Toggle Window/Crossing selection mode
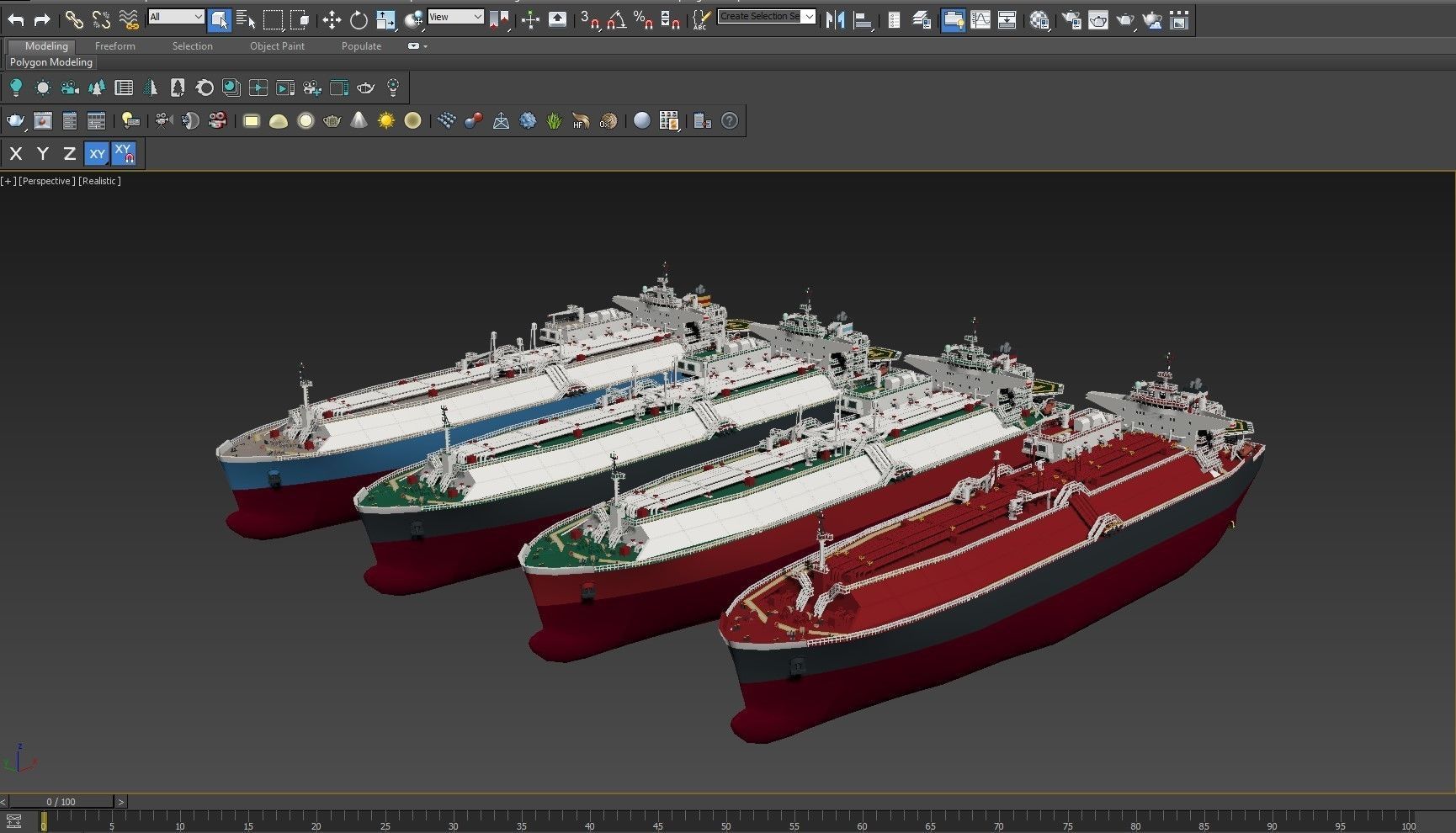Viewport: 1456px width, 833px height. tap(300, 20)
